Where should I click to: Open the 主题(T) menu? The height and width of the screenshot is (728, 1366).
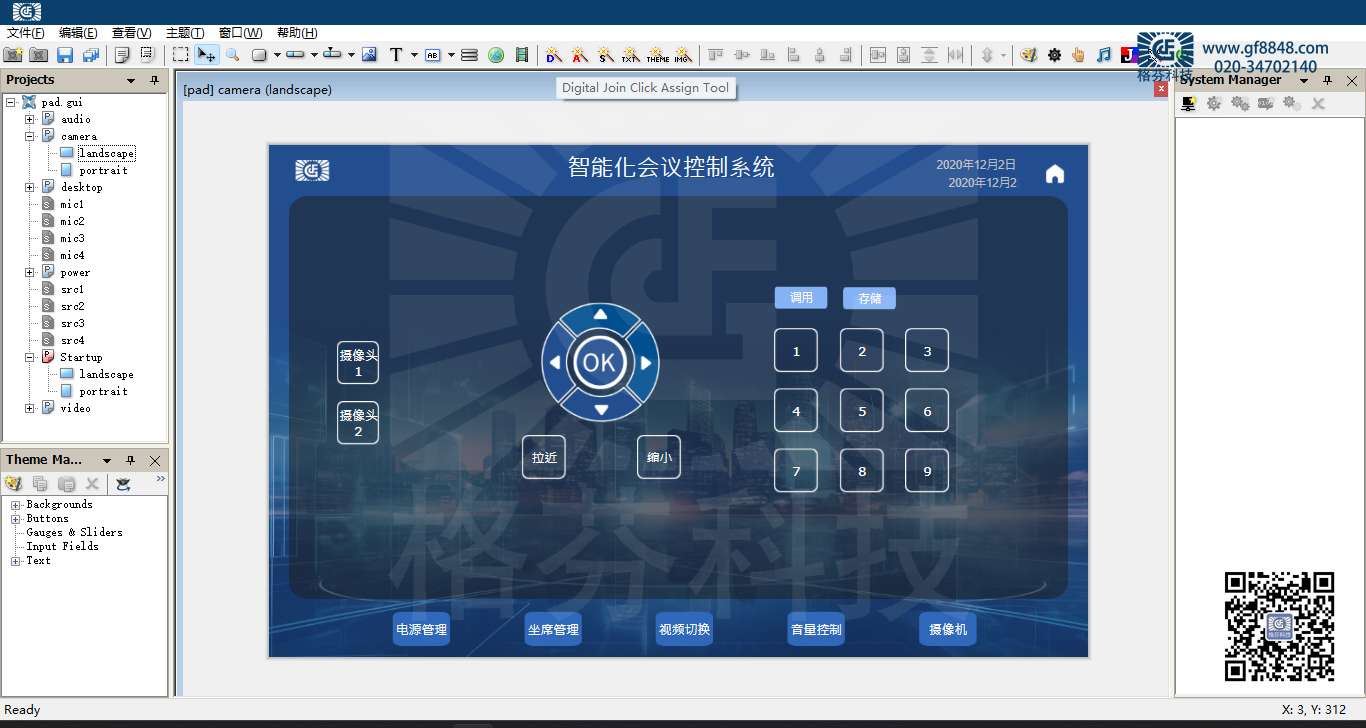coord(185,33)
